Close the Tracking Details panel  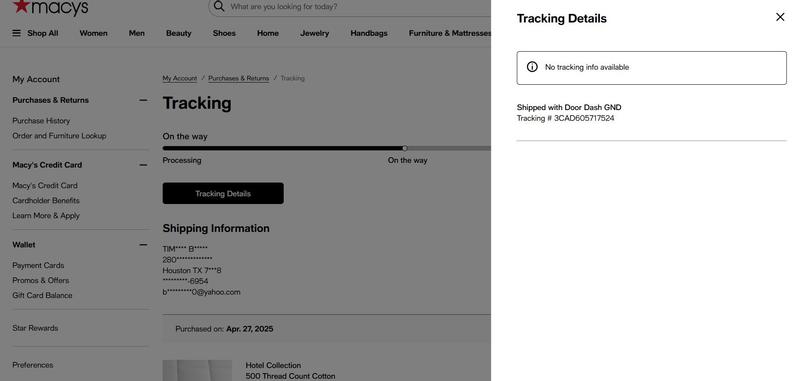[x=780, y=17]
